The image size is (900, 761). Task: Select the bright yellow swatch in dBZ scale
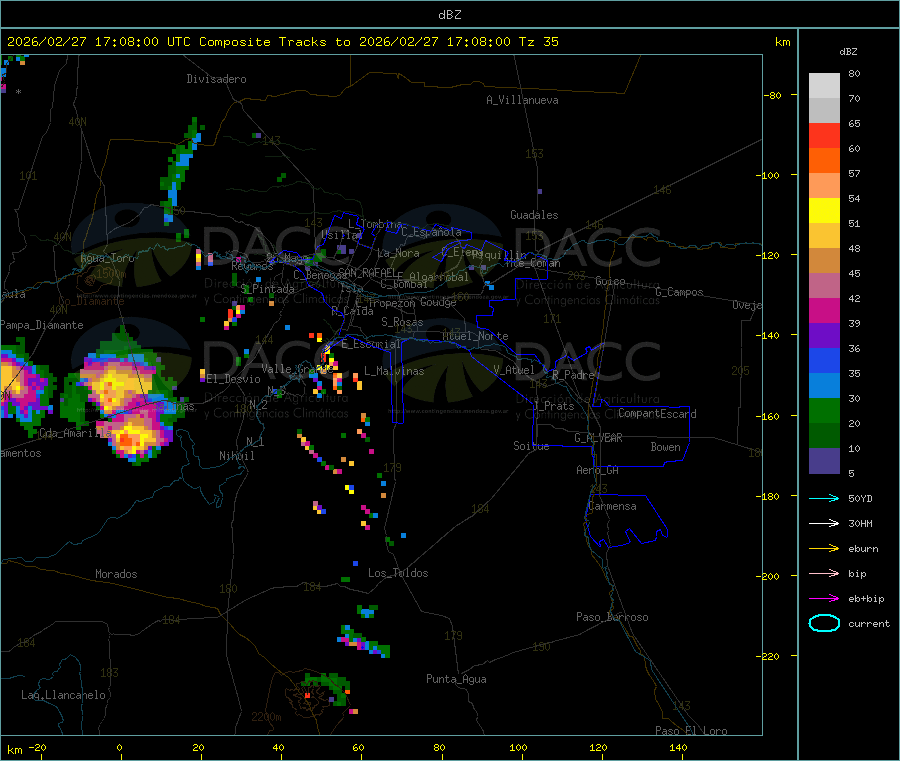tap(824, 211)
